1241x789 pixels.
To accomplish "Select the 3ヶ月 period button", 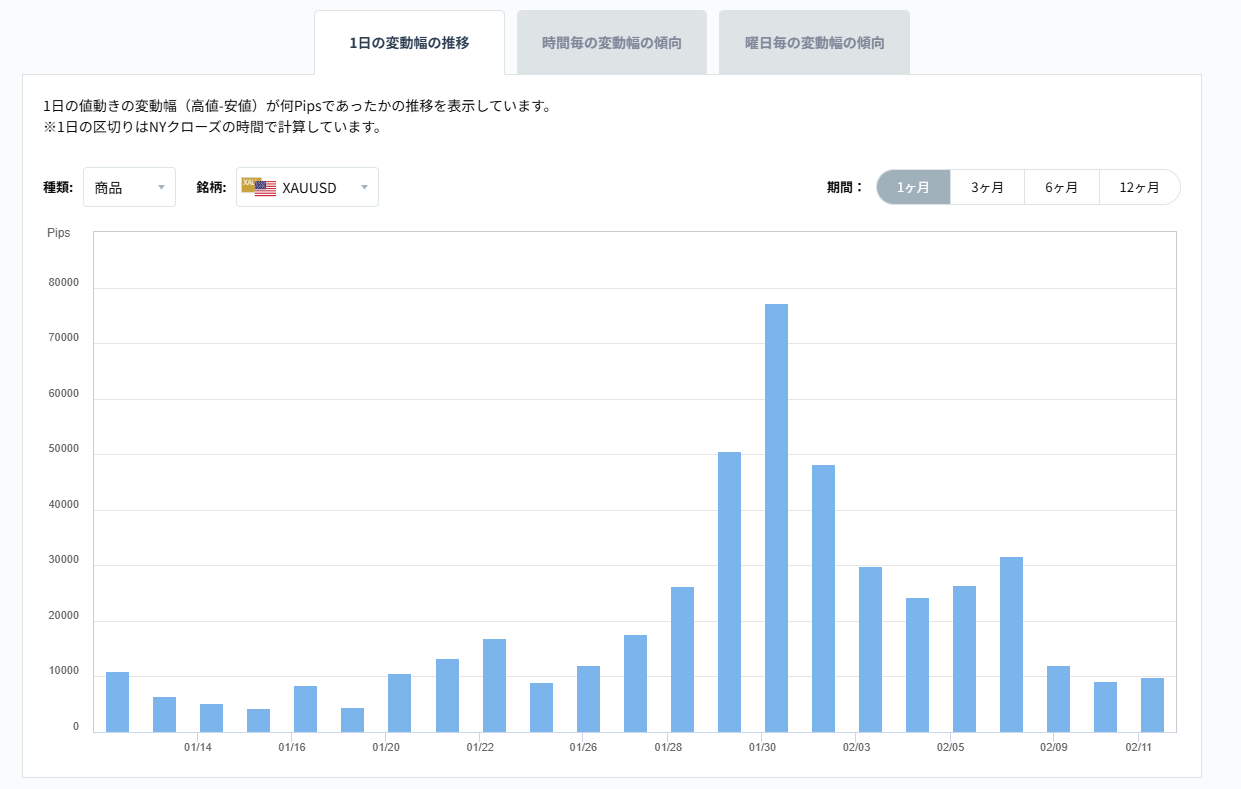I will pos(987,186).
